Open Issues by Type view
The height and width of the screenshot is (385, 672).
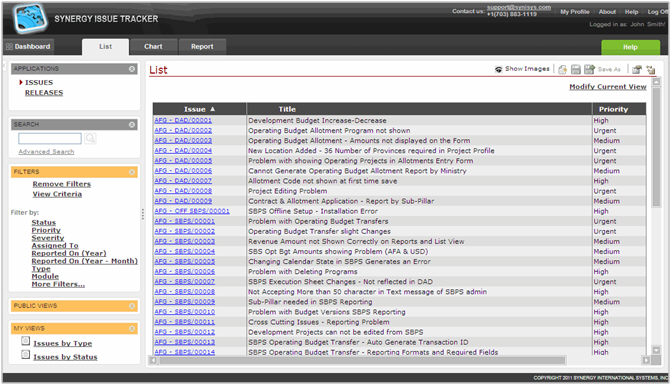(63, 343)
